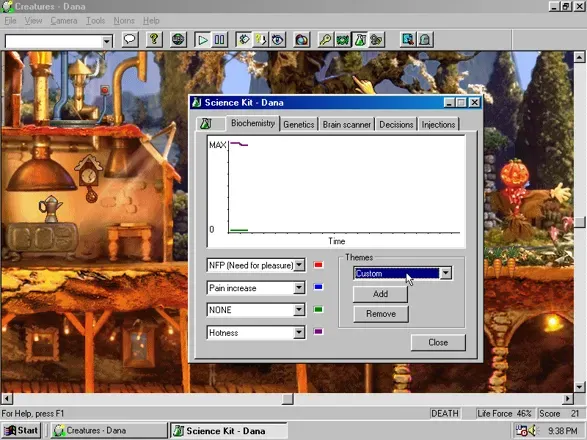This screenshot has height=440, width=587.
Task: Click the Observation kit magnifier toolbar icon
Action: (408, 39)
